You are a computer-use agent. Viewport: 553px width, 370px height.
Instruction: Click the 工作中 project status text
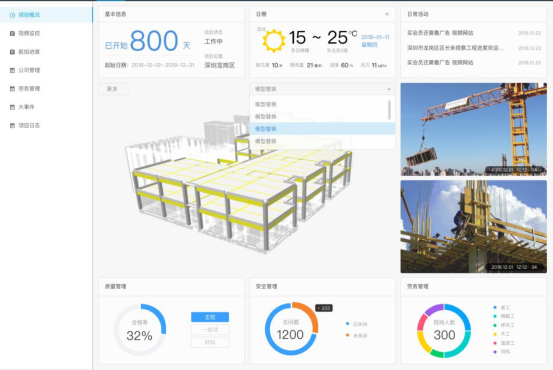pyautogui.click(x=213, y=42)
